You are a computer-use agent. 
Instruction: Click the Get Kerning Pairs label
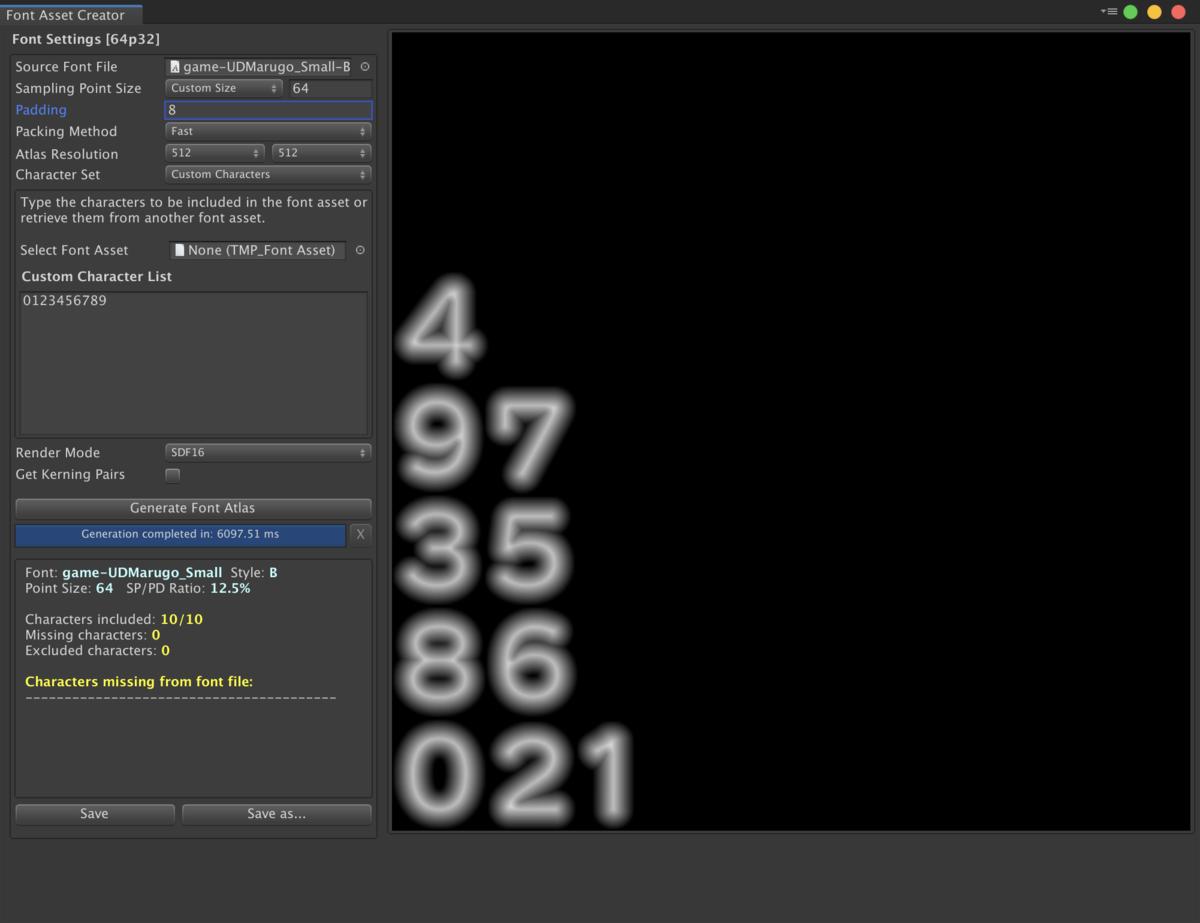tap(70, 474)
